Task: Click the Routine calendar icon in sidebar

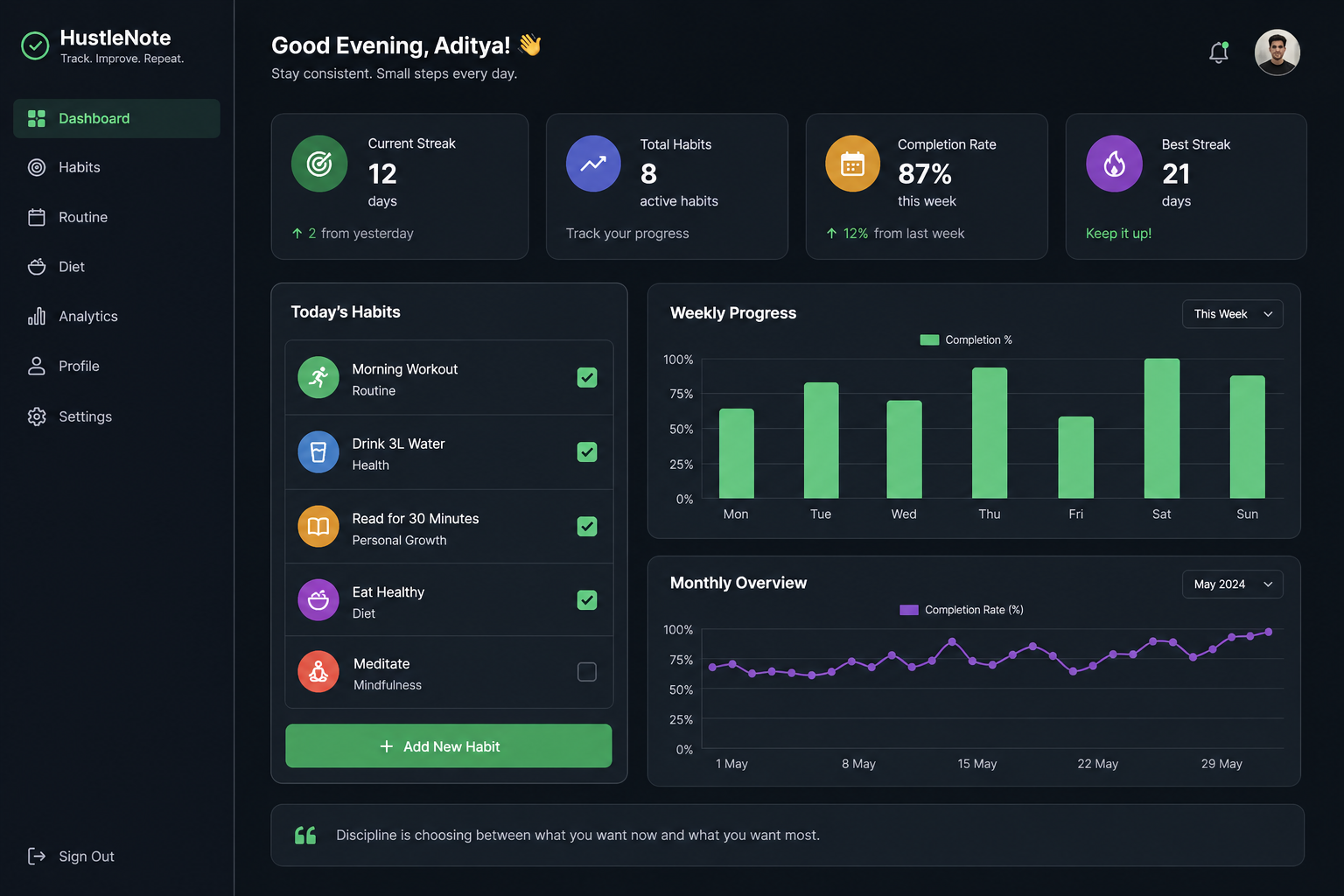Action: pos(37,217)
